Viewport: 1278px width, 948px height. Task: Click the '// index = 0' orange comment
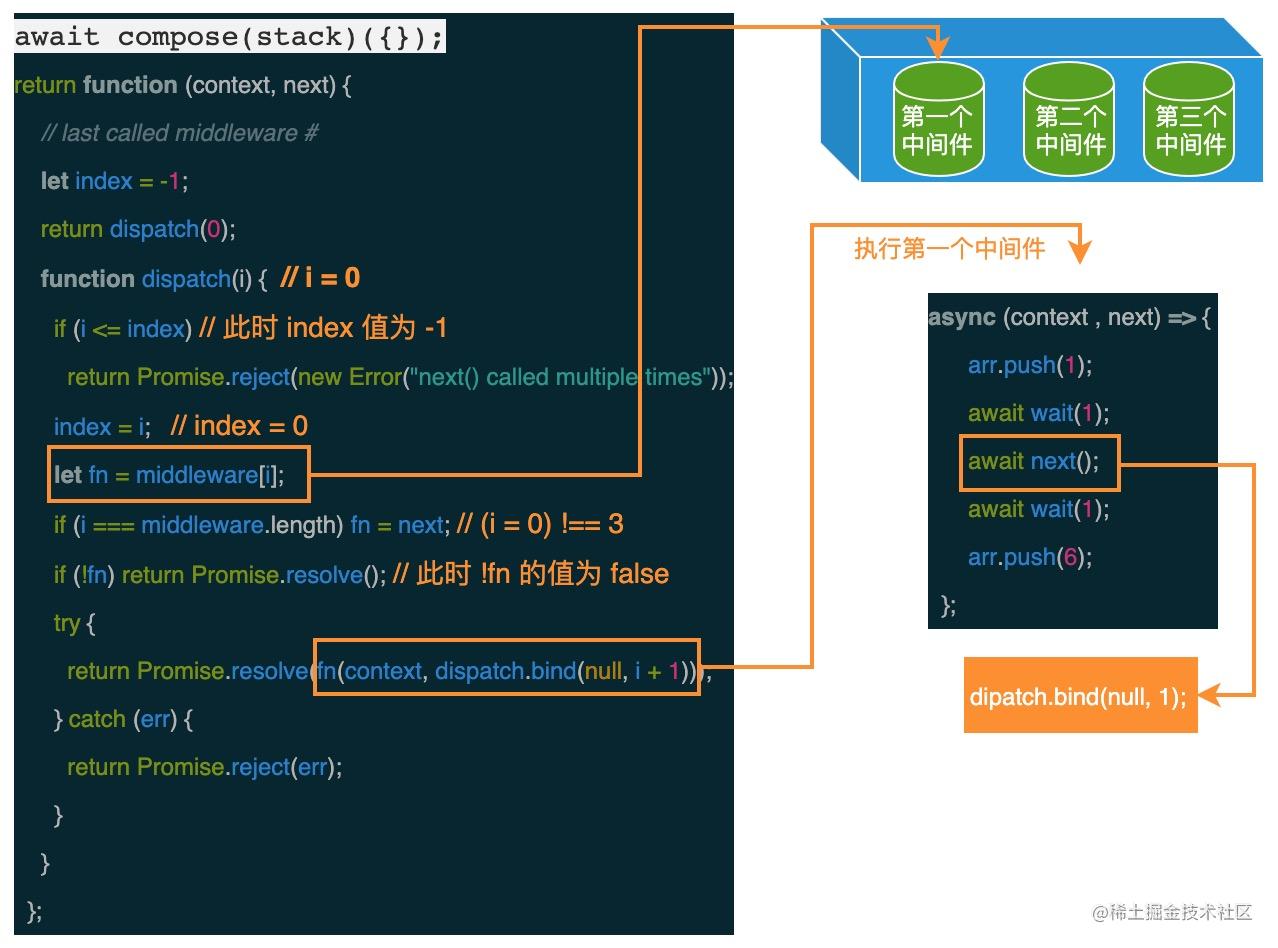point(239,426)
